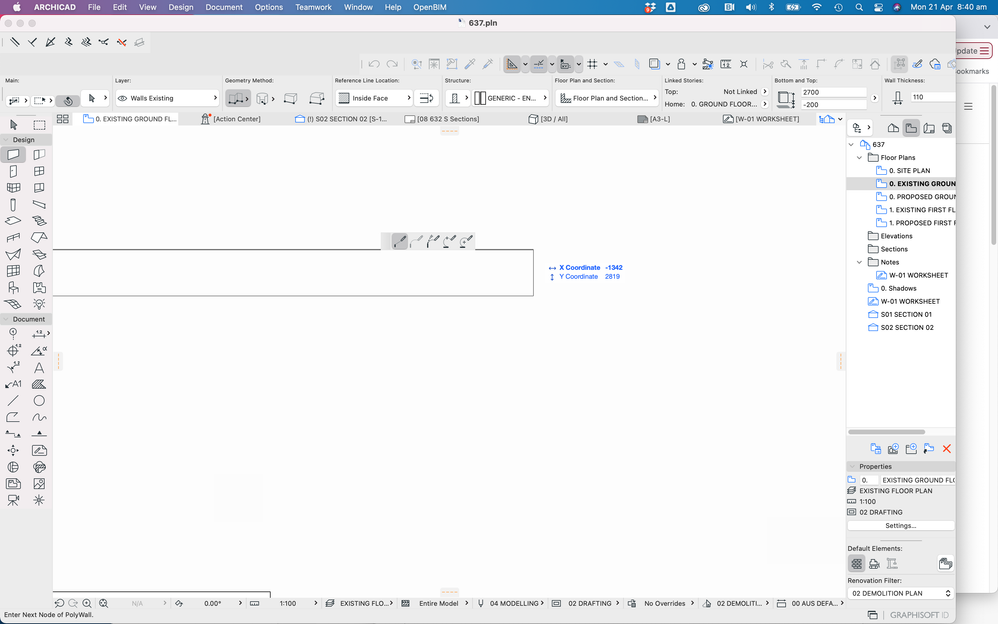The height and width of the screenshot is (624, 998).
Task: Open Inside Face reference line dropdown
Action: 374,98
